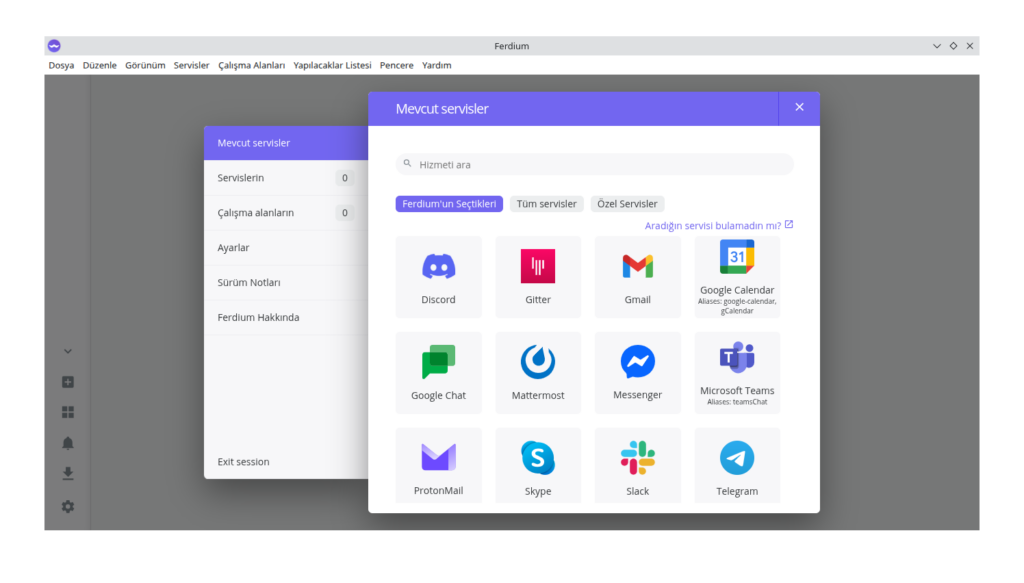The image size is (1024, 583).
Task: Open Ayarlar in settings navigation
Action: pyautogui.click(x=286, y=247)
